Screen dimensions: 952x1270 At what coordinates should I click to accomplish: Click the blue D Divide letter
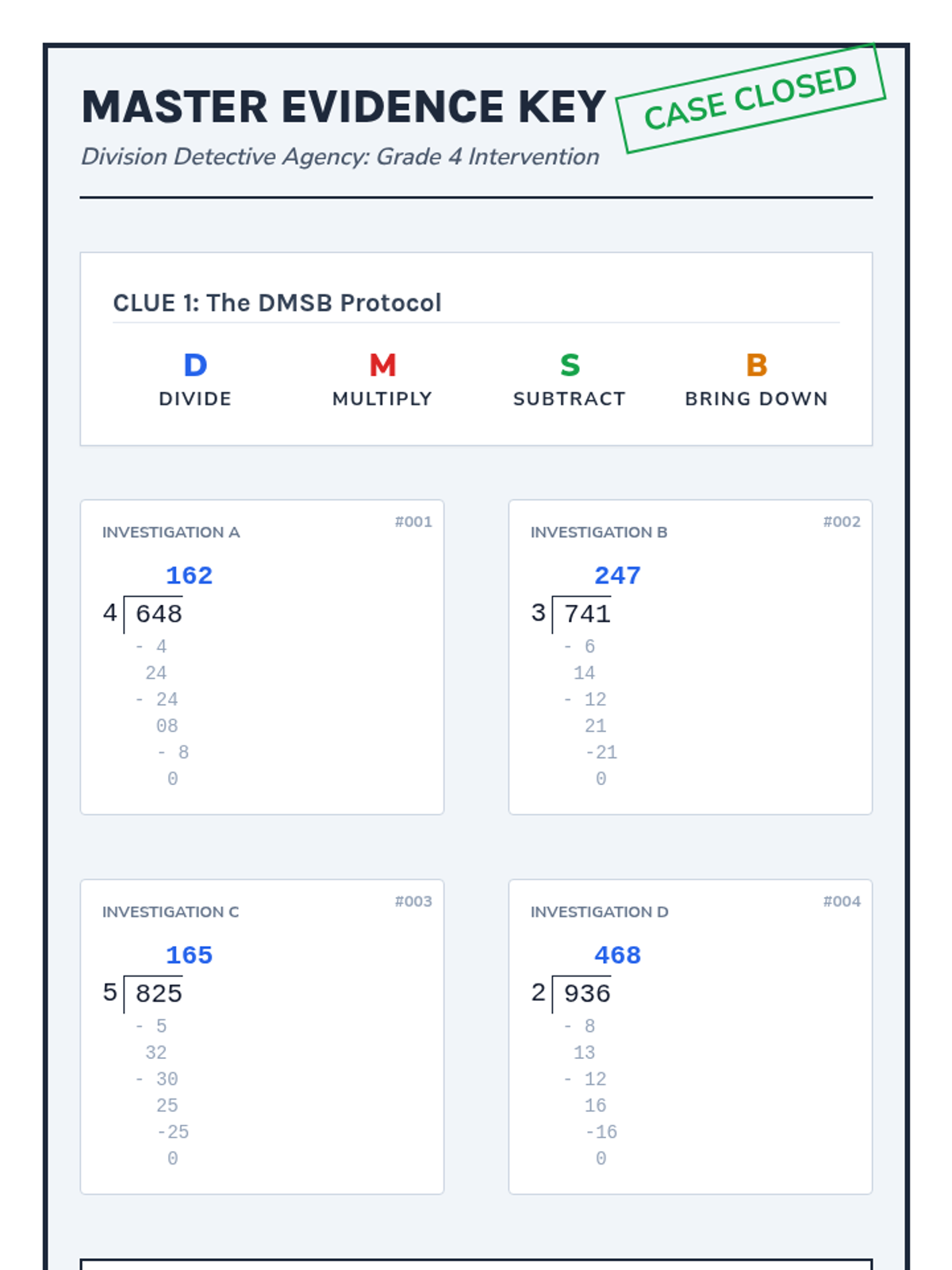[195, 365]
